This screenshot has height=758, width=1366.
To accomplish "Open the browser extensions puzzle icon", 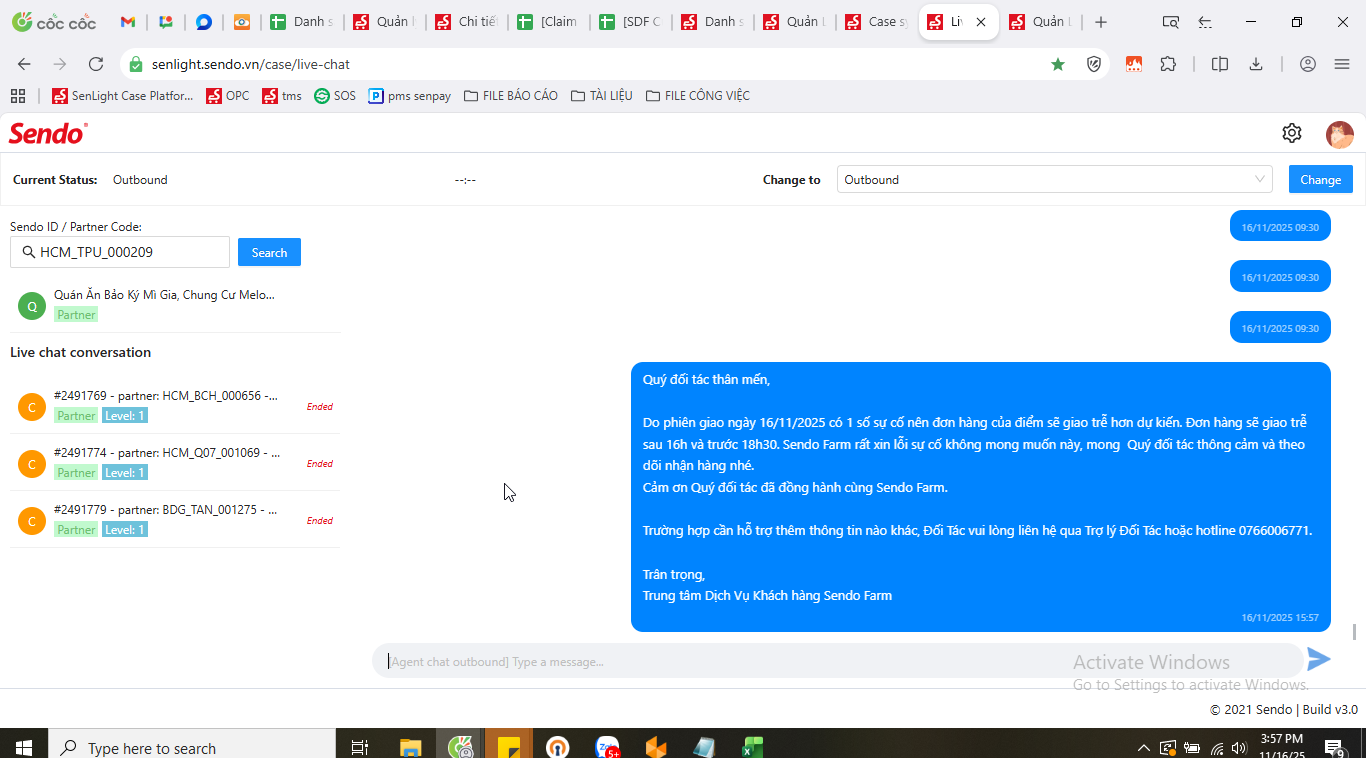I will coord(1168,64).
